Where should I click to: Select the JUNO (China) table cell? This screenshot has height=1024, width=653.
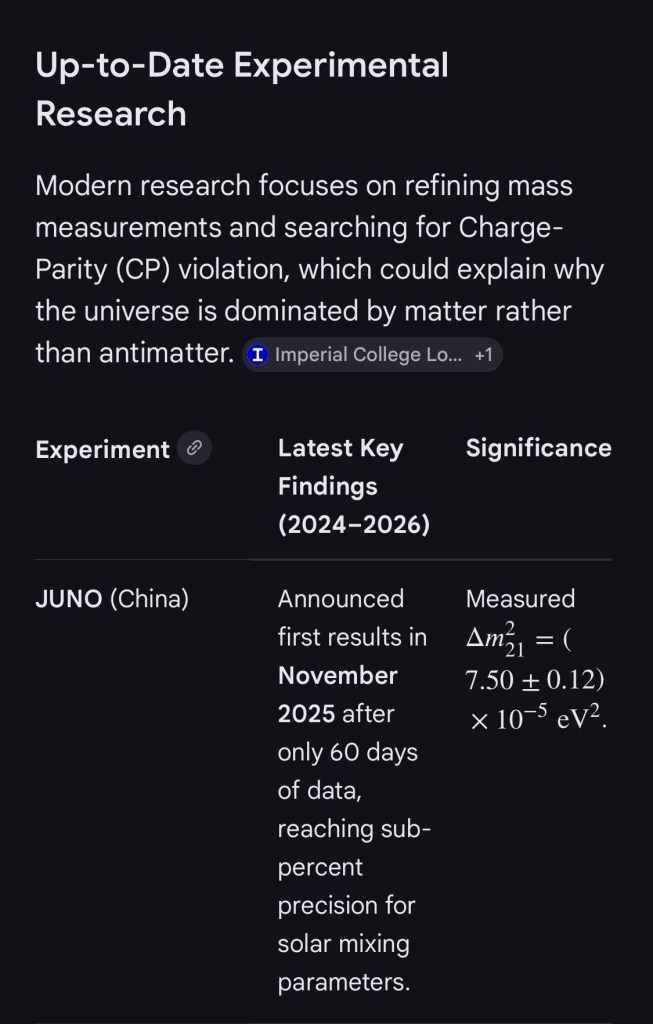point(112,599)
